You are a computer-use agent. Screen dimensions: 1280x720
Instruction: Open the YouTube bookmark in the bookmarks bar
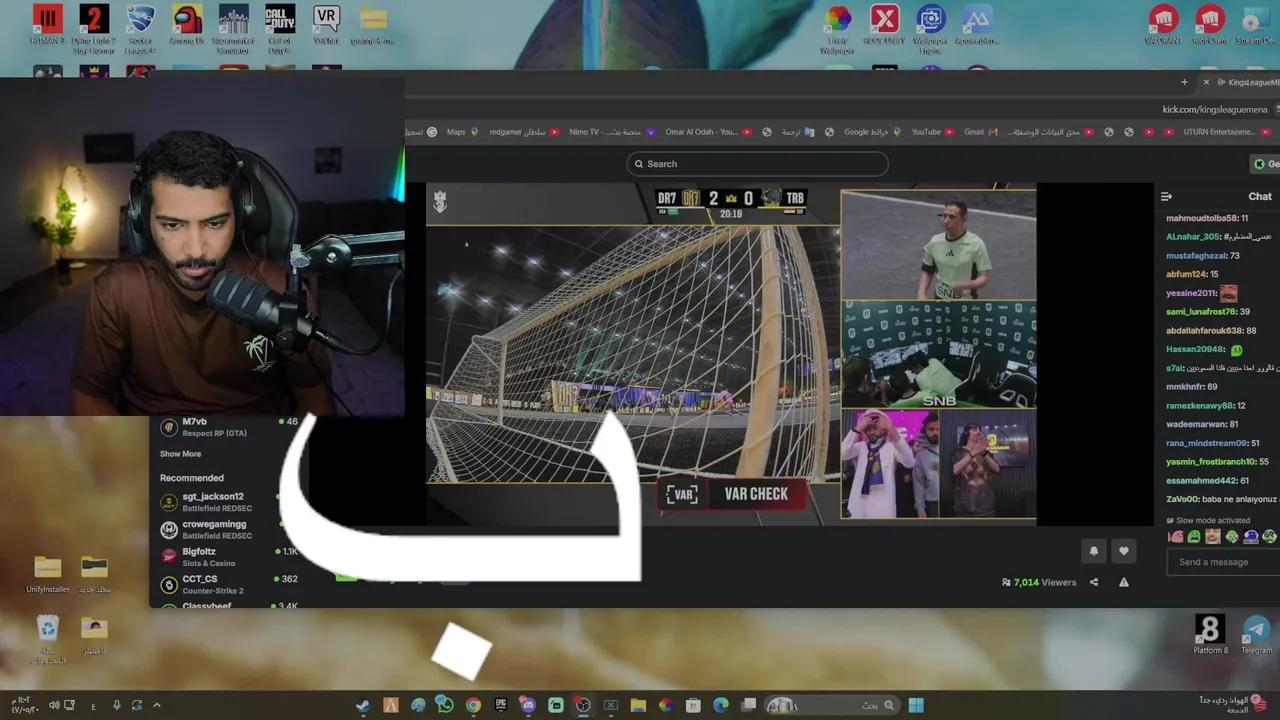(925, 131)
